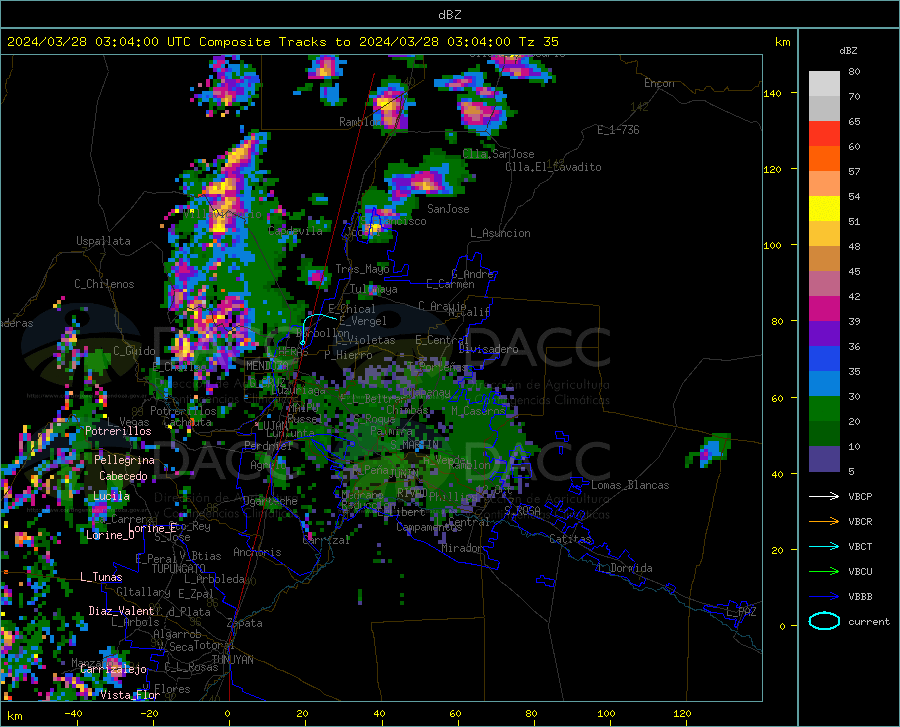Image resolution: width=900 pixels, height=727 pixels.
Task: Choose the light blue swatch below 35 dBZ
Action: [824, 384]
